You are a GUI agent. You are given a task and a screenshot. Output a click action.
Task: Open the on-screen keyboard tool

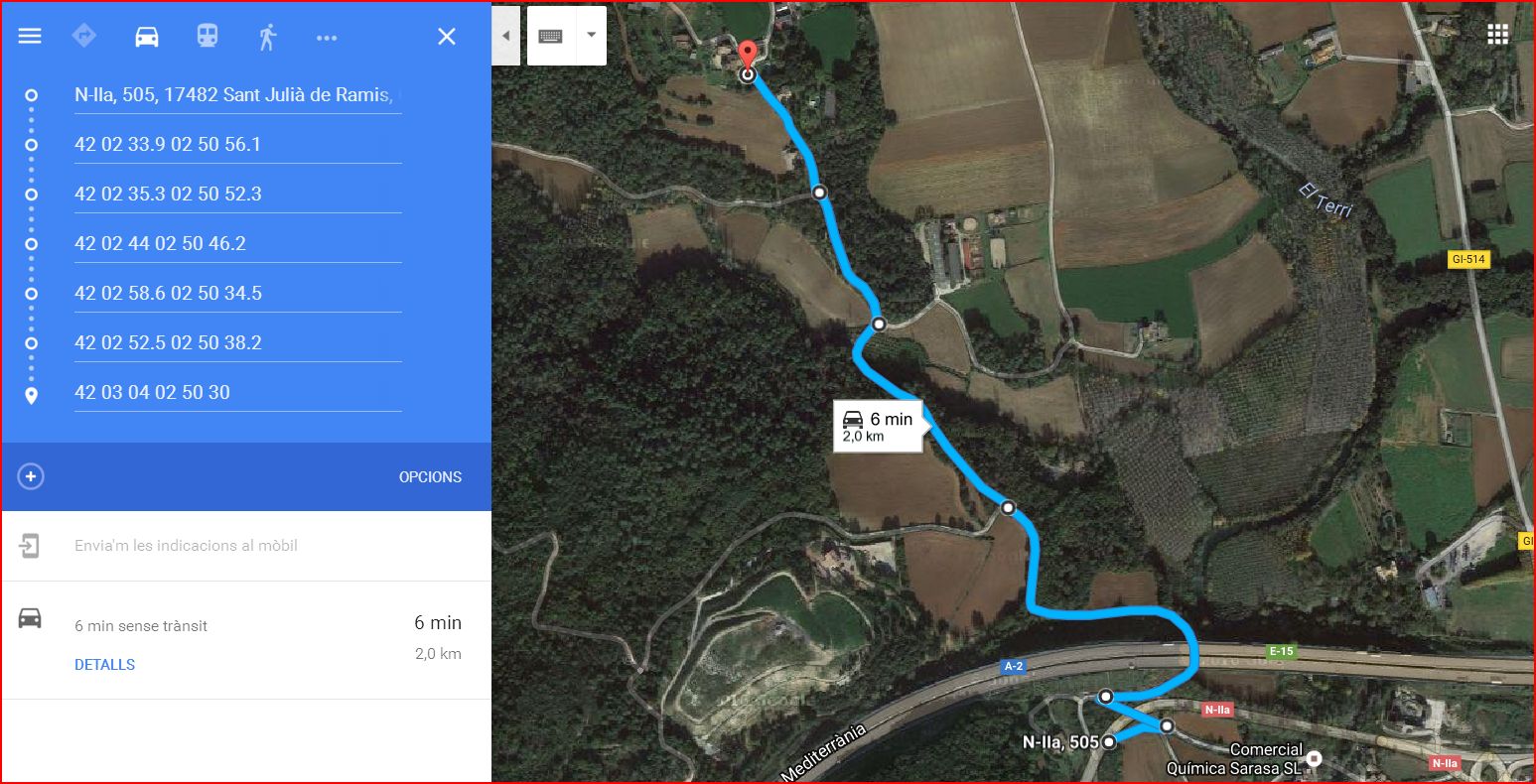(551, 36)
